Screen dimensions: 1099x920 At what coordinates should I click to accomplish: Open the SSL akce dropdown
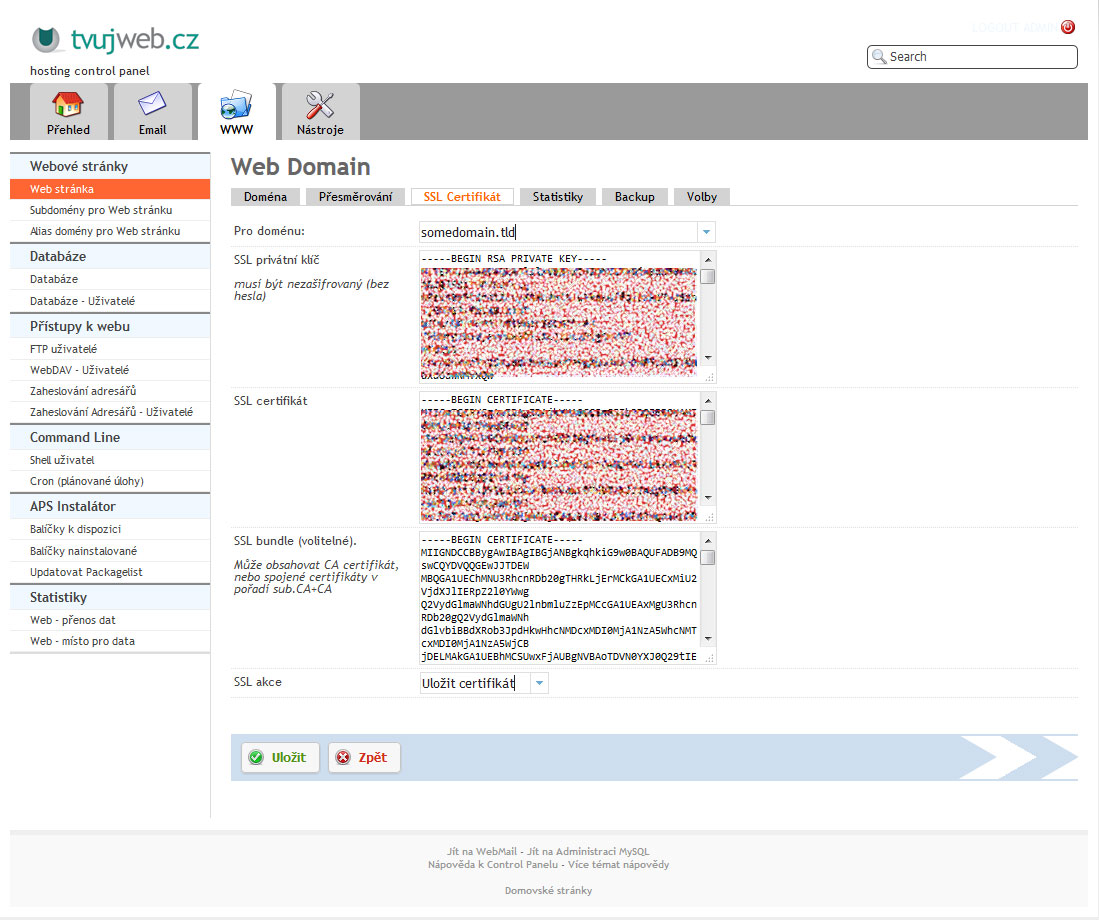click(539, 683)
